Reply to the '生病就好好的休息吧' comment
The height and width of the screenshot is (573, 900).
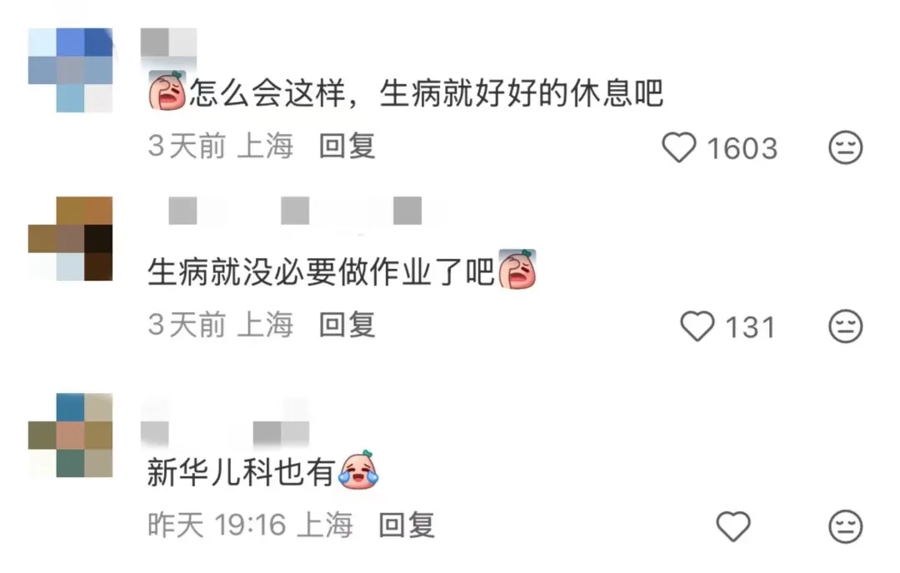[347, 146]
